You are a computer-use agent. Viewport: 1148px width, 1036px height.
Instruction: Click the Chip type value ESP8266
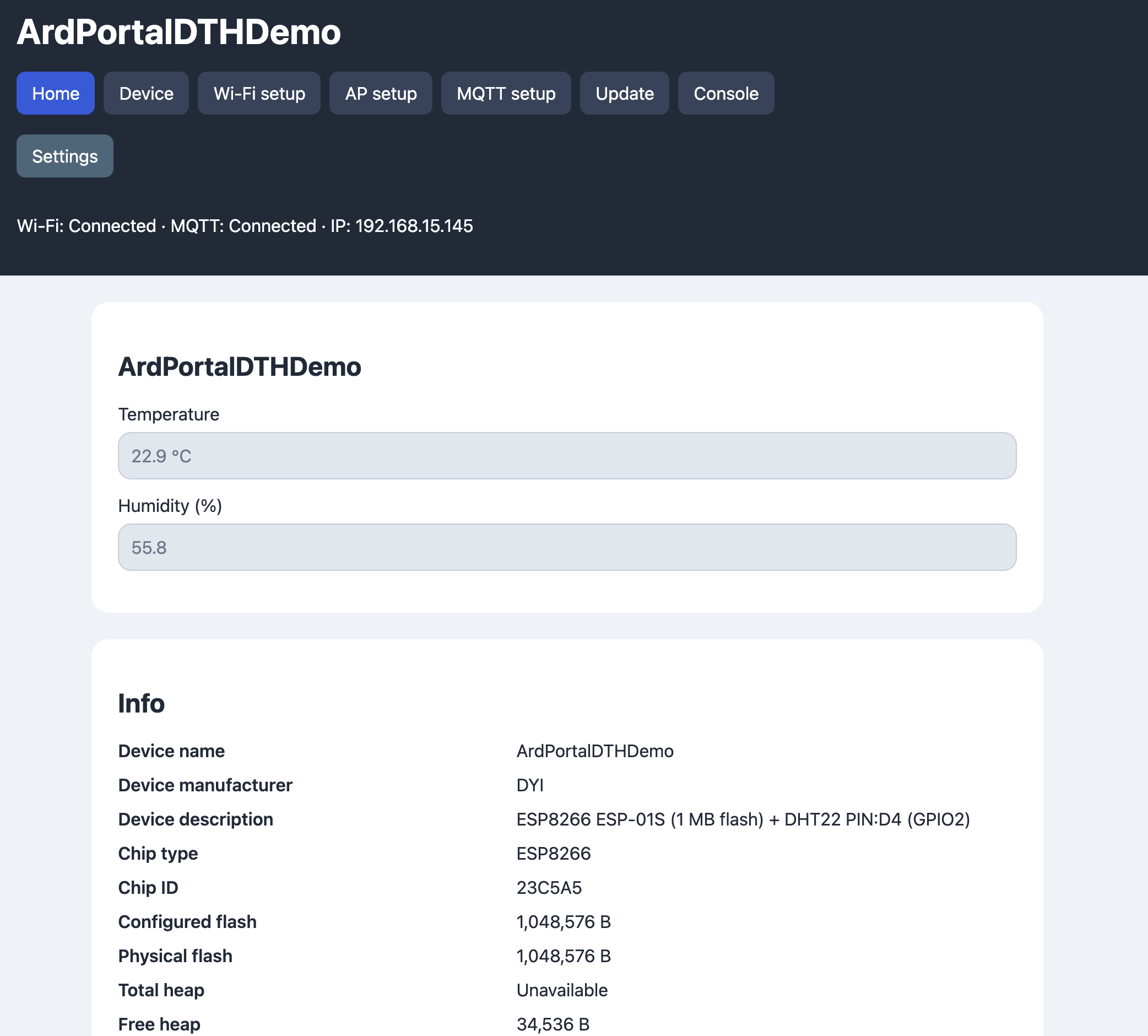554,854
